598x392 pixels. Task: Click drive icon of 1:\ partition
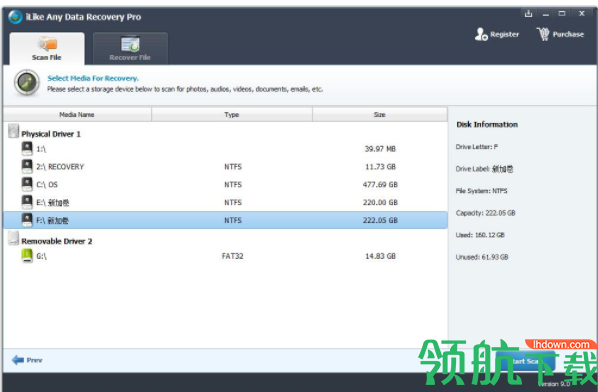27,148
